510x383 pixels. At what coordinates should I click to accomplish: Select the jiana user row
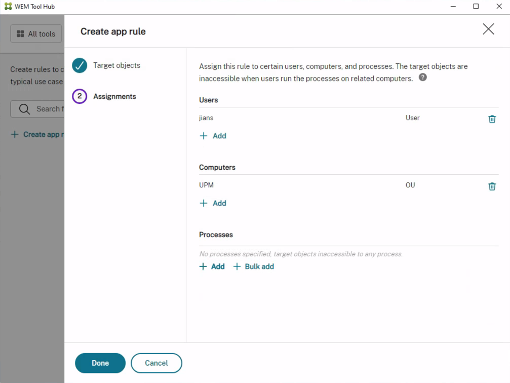(349, 118)
